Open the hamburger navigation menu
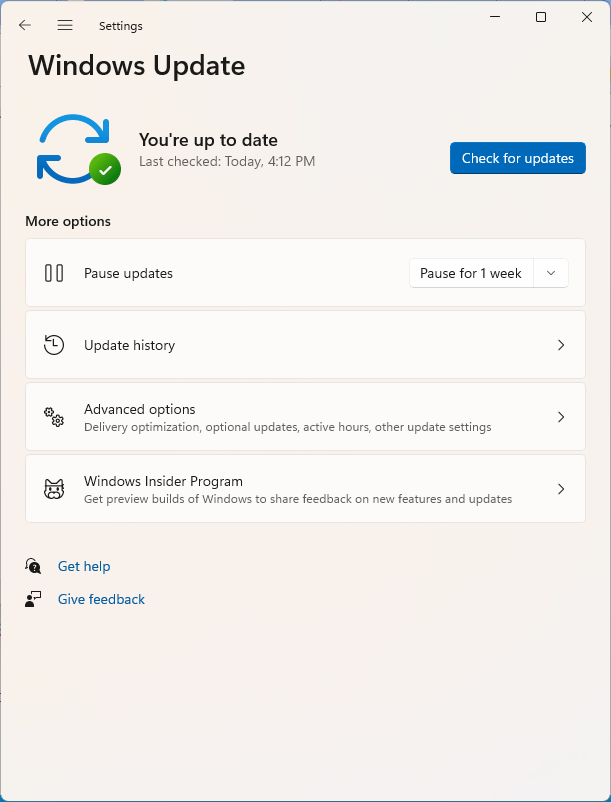The height and width of the screenshot is (802, 611). pyautogui.click(x=65, y=25)
